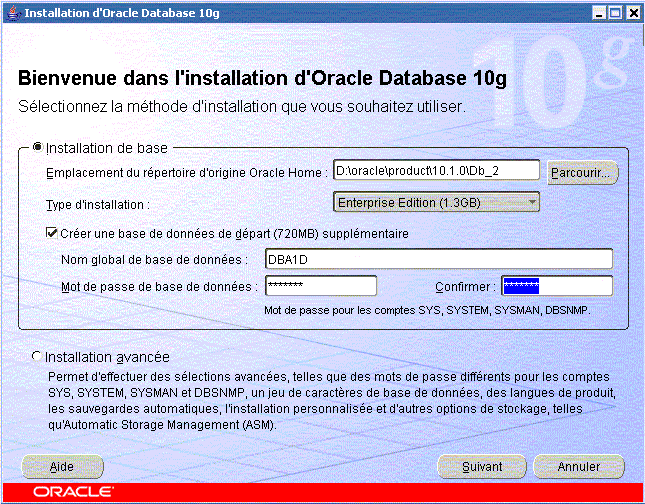Click the installer icon in the title bar
The height and width of the screenshot is (504, 645).
pyautogui.click(x=11, y=12)
